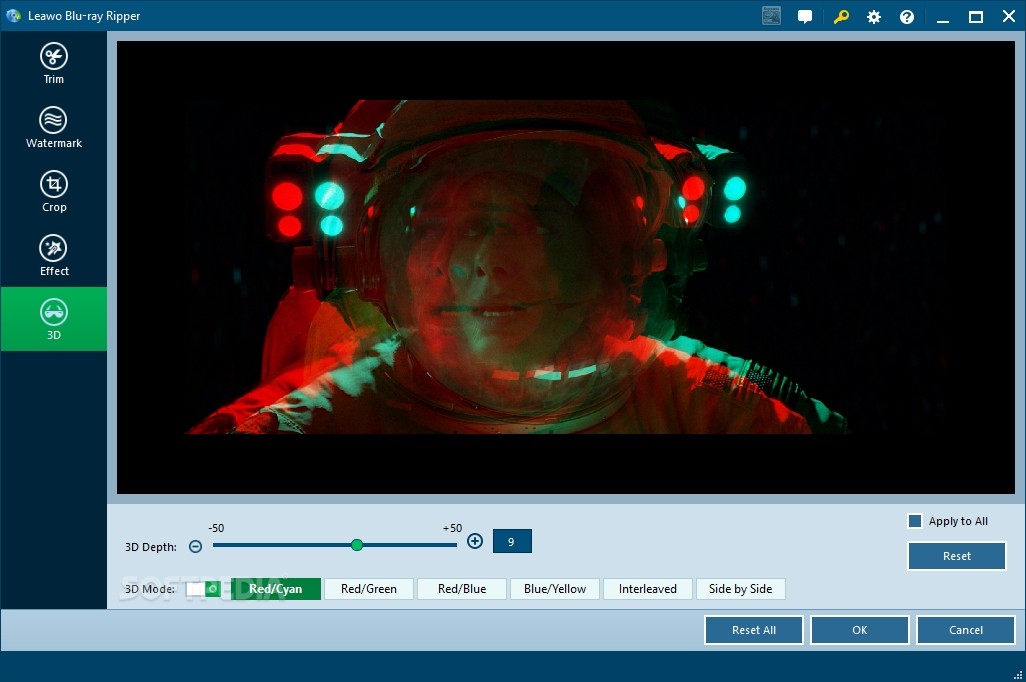Viewport: 1026px width, 682px height.
Task: Click the Cancel button
Action: pyautogui.click(x=966, y=630)
